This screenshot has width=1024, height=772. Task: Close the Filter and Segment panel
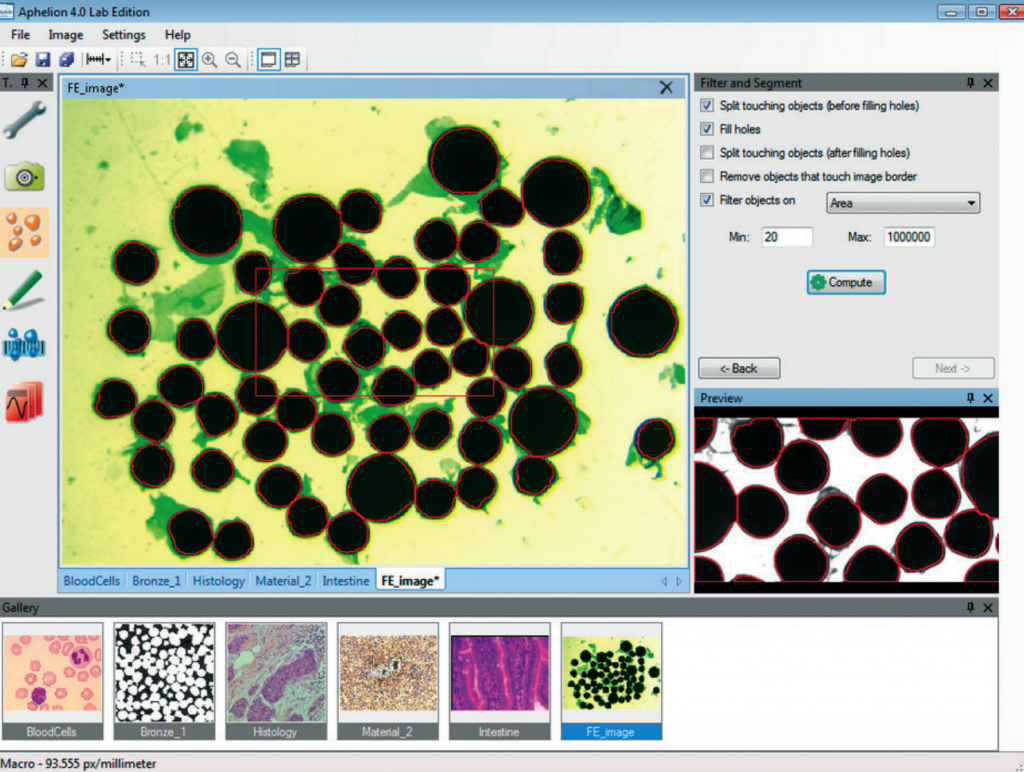pyautogui.click(x=988, y=83)
